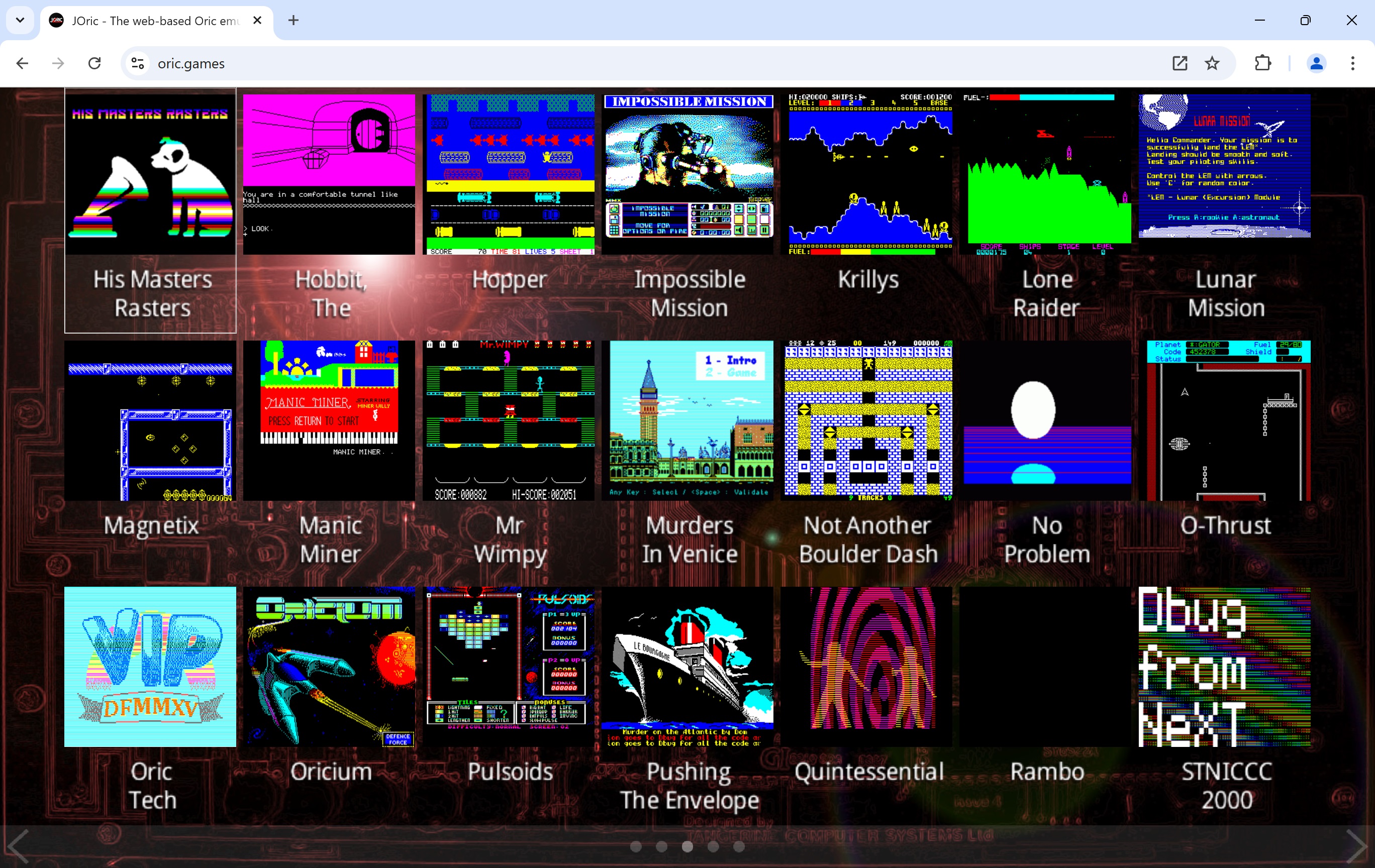1375x868 pixels.
Task: Launch Impossible Mission thumbnail
Action: [689, 174]
